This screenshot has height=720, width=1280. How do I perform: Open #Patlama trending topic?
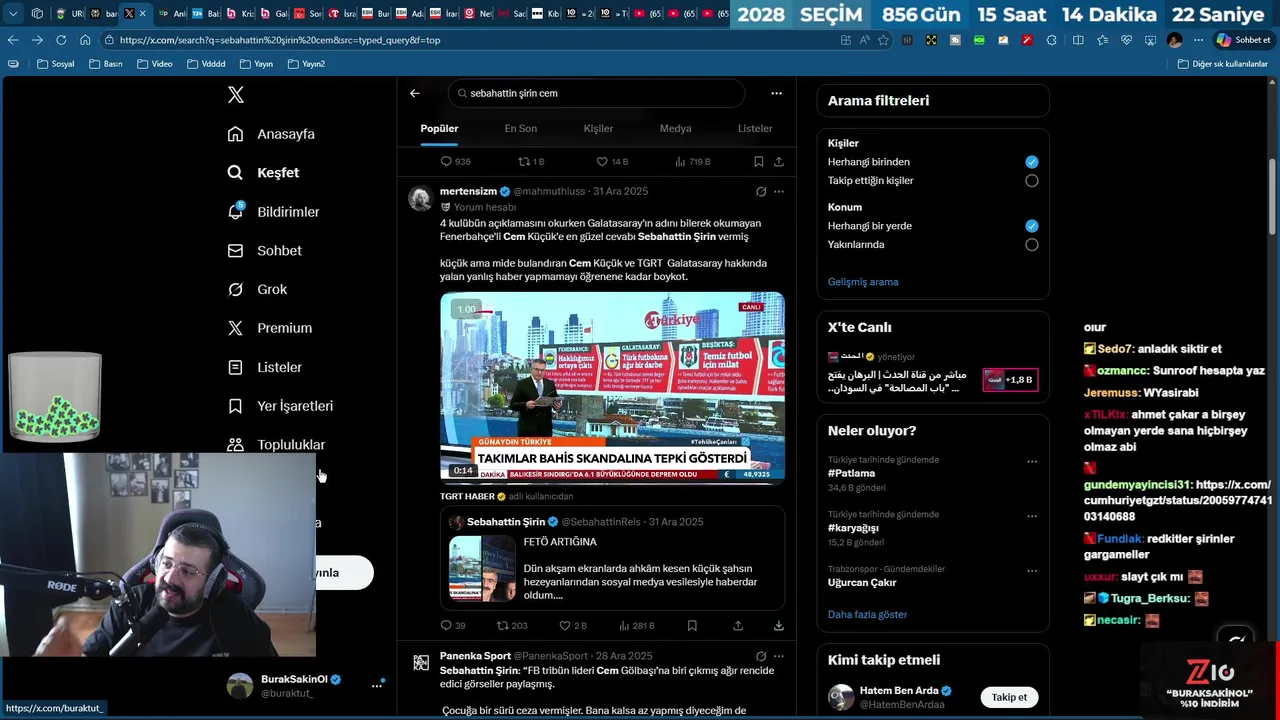[x=851, y=473]
